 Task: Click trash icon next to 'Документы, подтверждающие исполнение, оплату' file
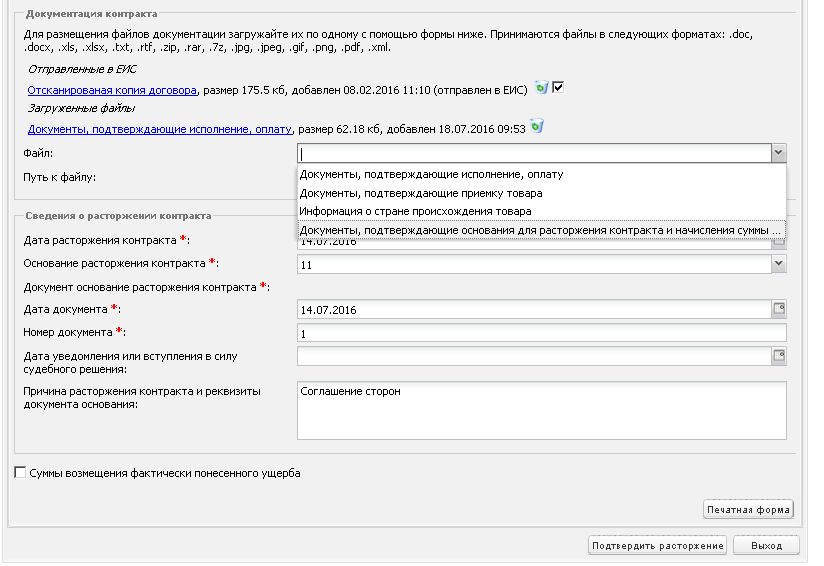[x=537, y=126]
